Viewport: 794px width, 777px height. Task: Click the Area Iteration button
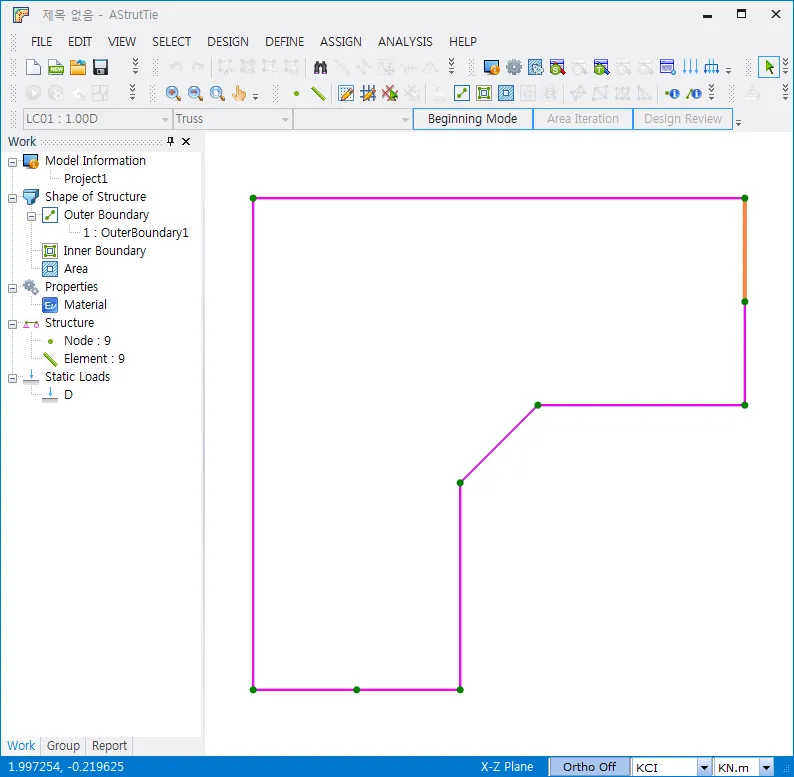pyautogui.click(x=583, y=119)
